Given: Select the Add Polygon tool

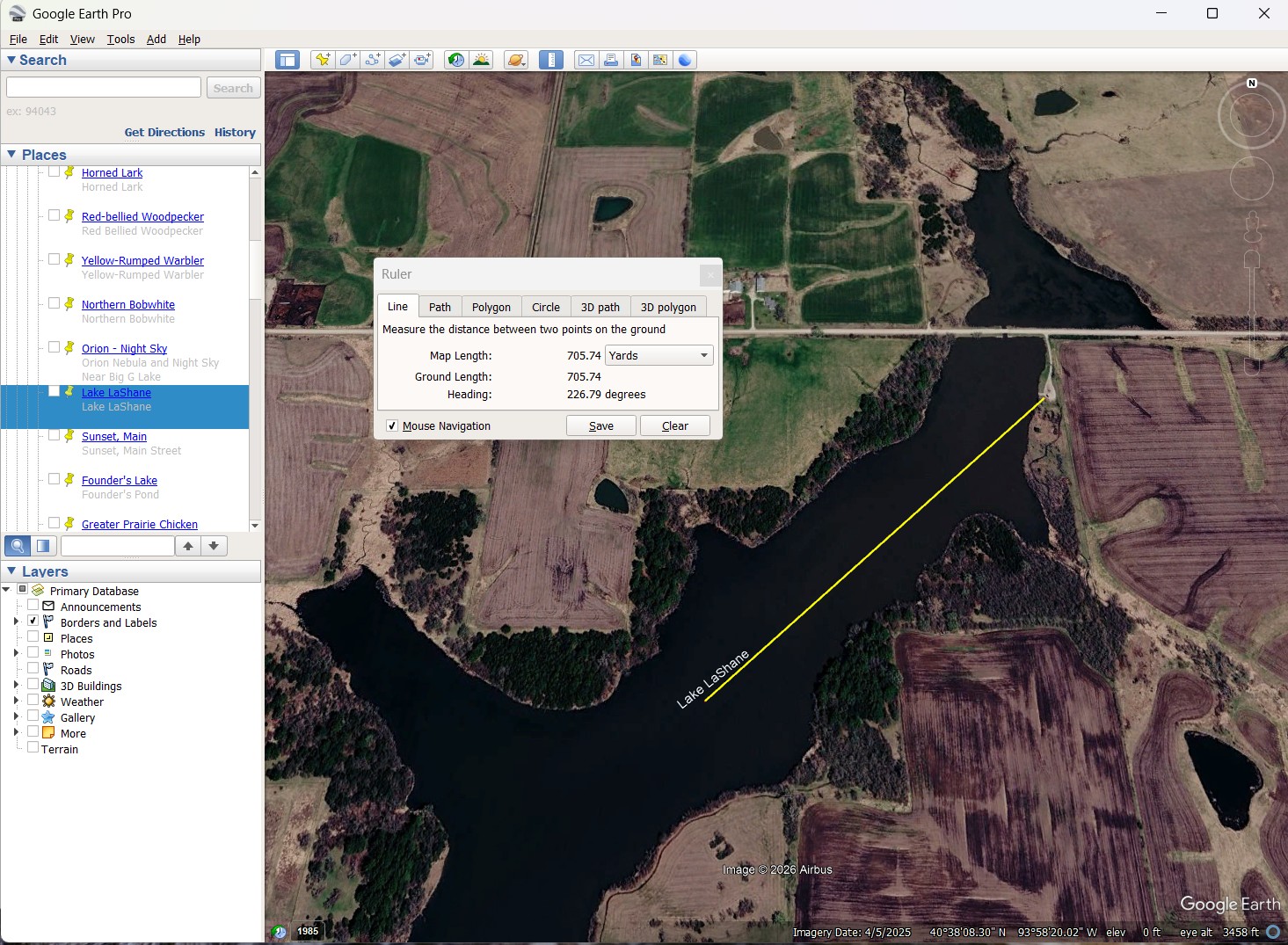Looking at the screenshot, I should click(x=348, y=60).
